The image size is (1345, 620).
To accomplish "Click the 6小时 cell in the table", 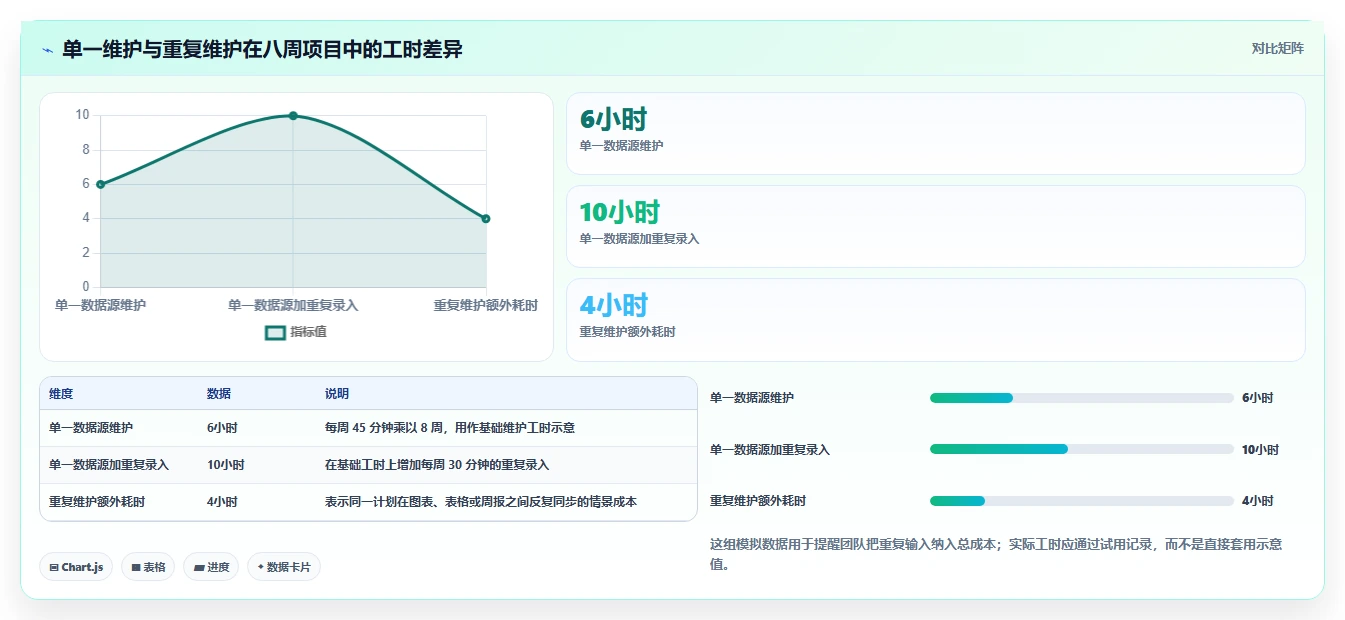I will pos(222,428).
